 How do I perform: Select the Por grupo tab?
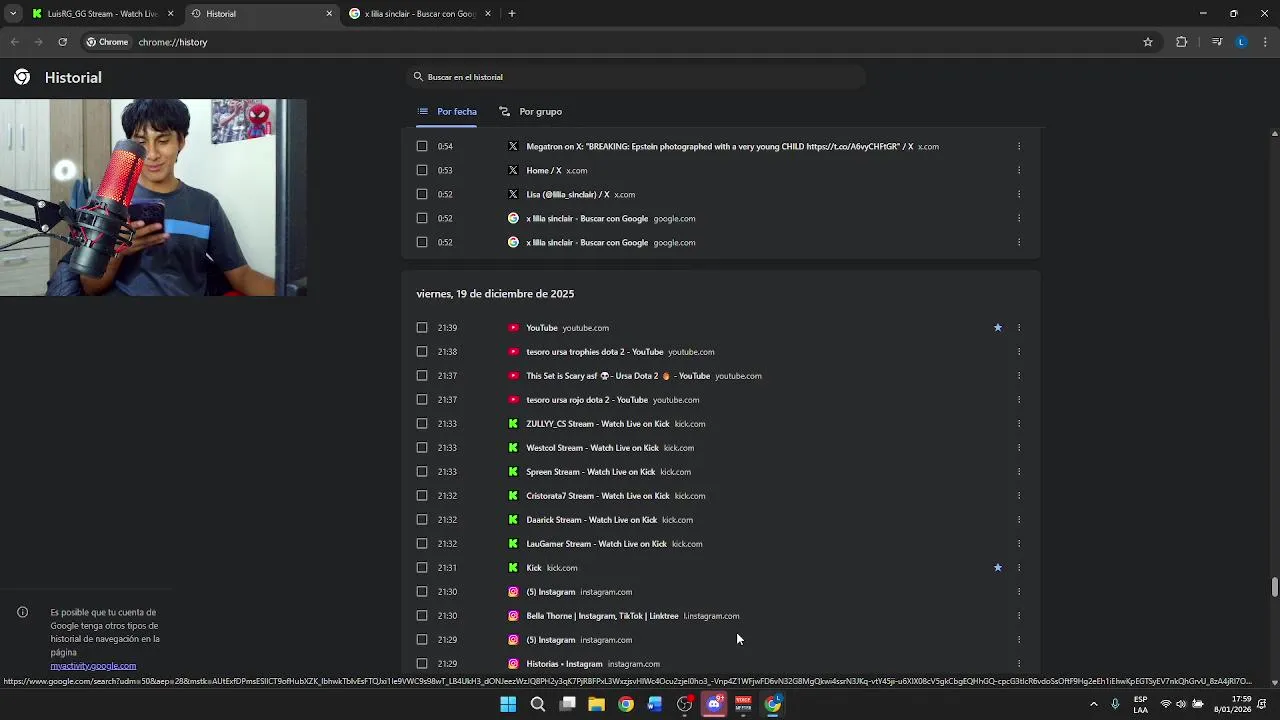coord(531,111)
